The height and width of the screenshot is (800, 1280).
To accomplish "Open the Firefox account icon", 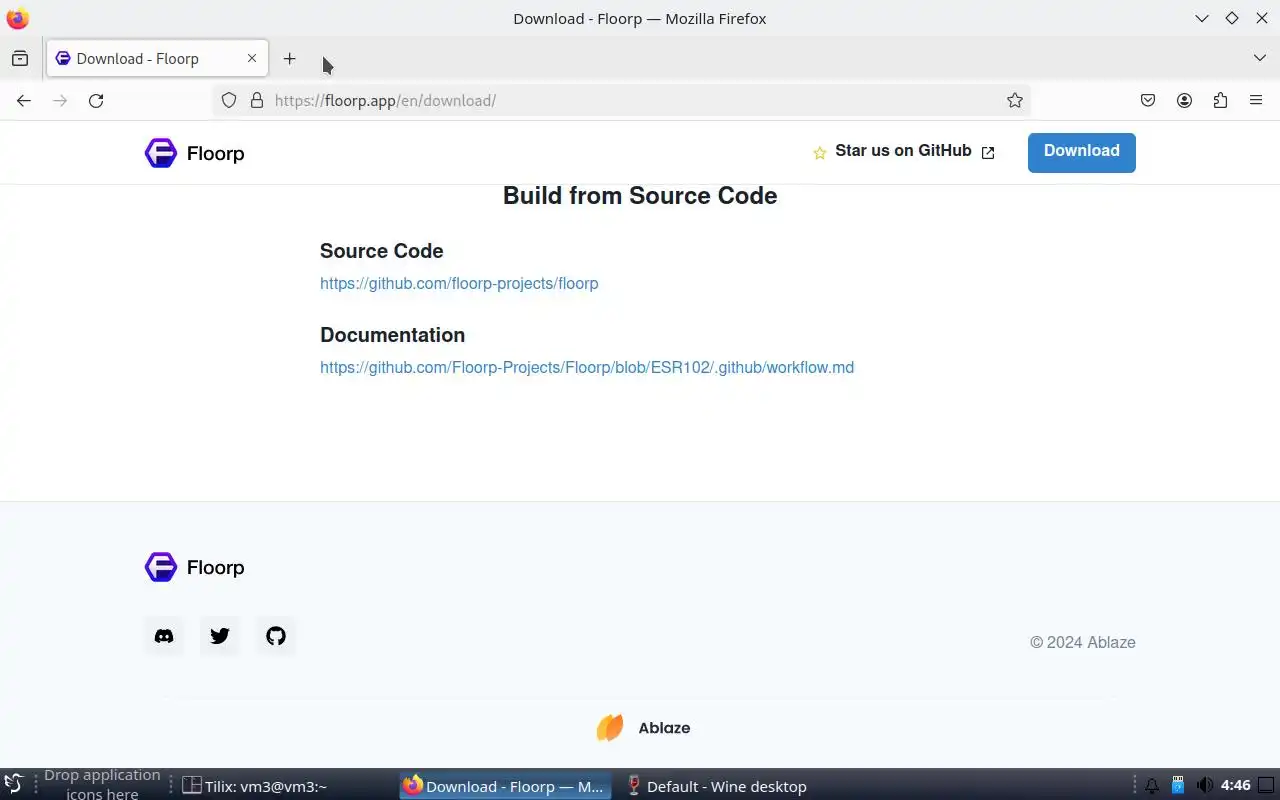I will (1184, 100).
